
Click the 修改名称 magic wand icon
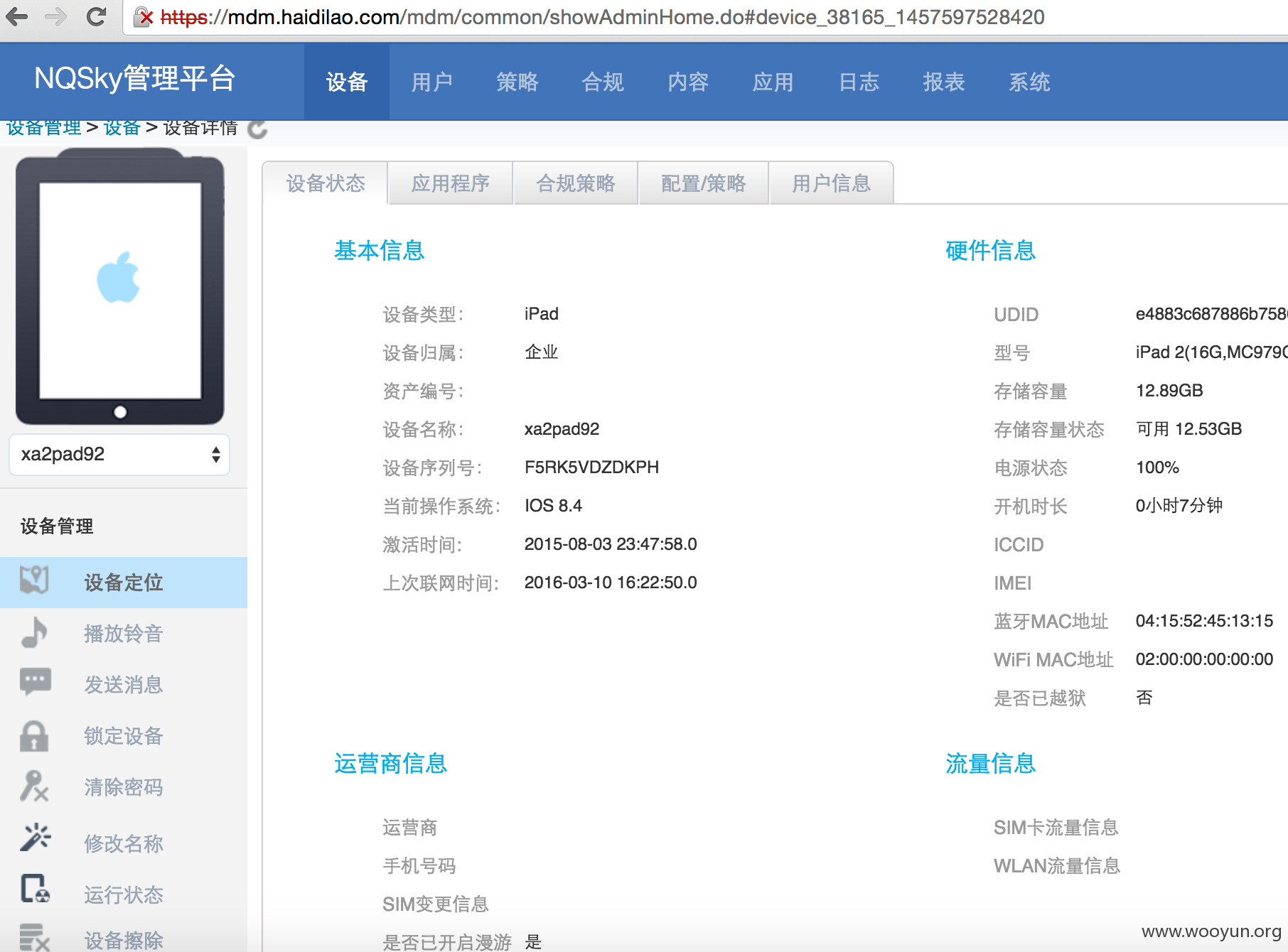(36, 838)
